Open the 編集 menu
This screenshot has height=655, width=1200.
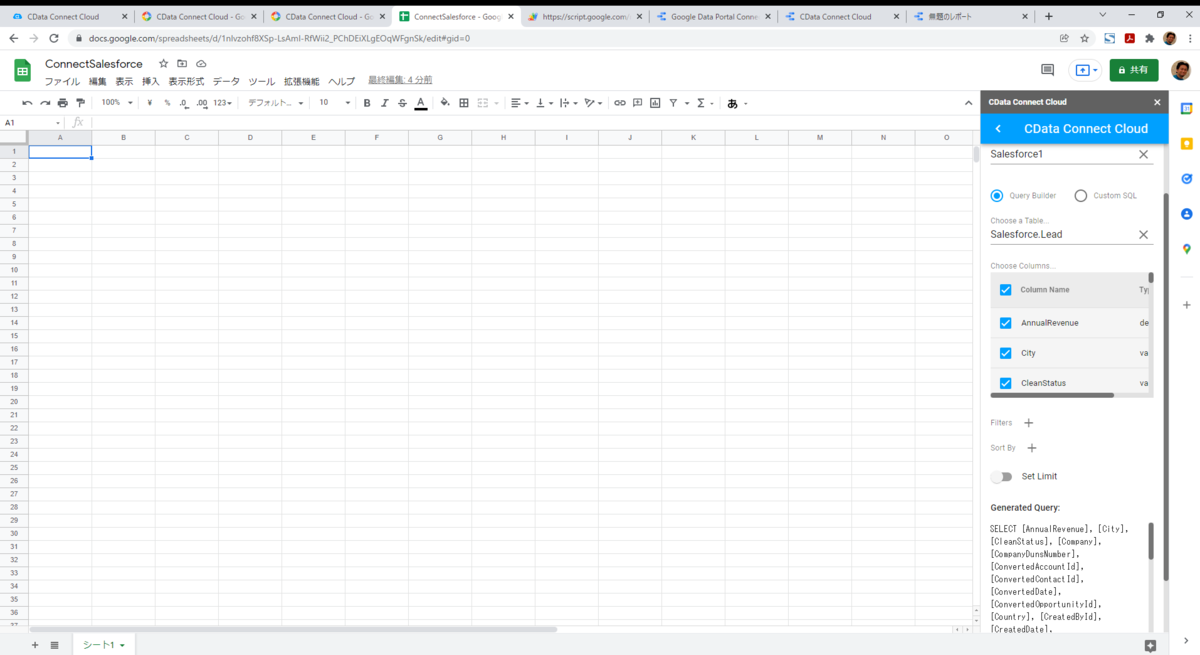click(97, 82)
